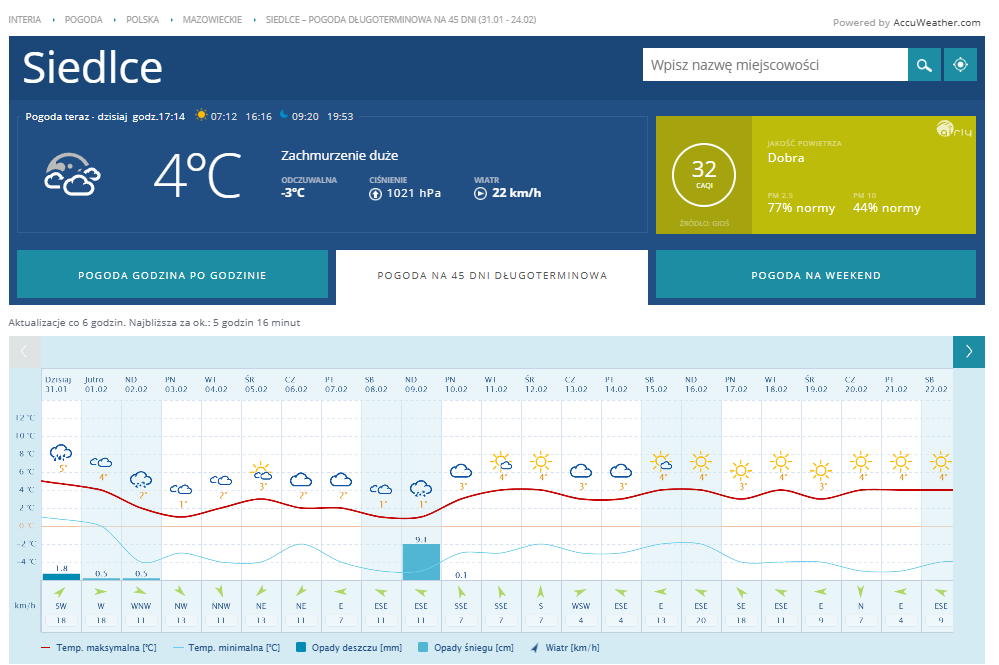Click the search magnifier button
The height and width of the screenshot is (665, 999).
(925, 65)
